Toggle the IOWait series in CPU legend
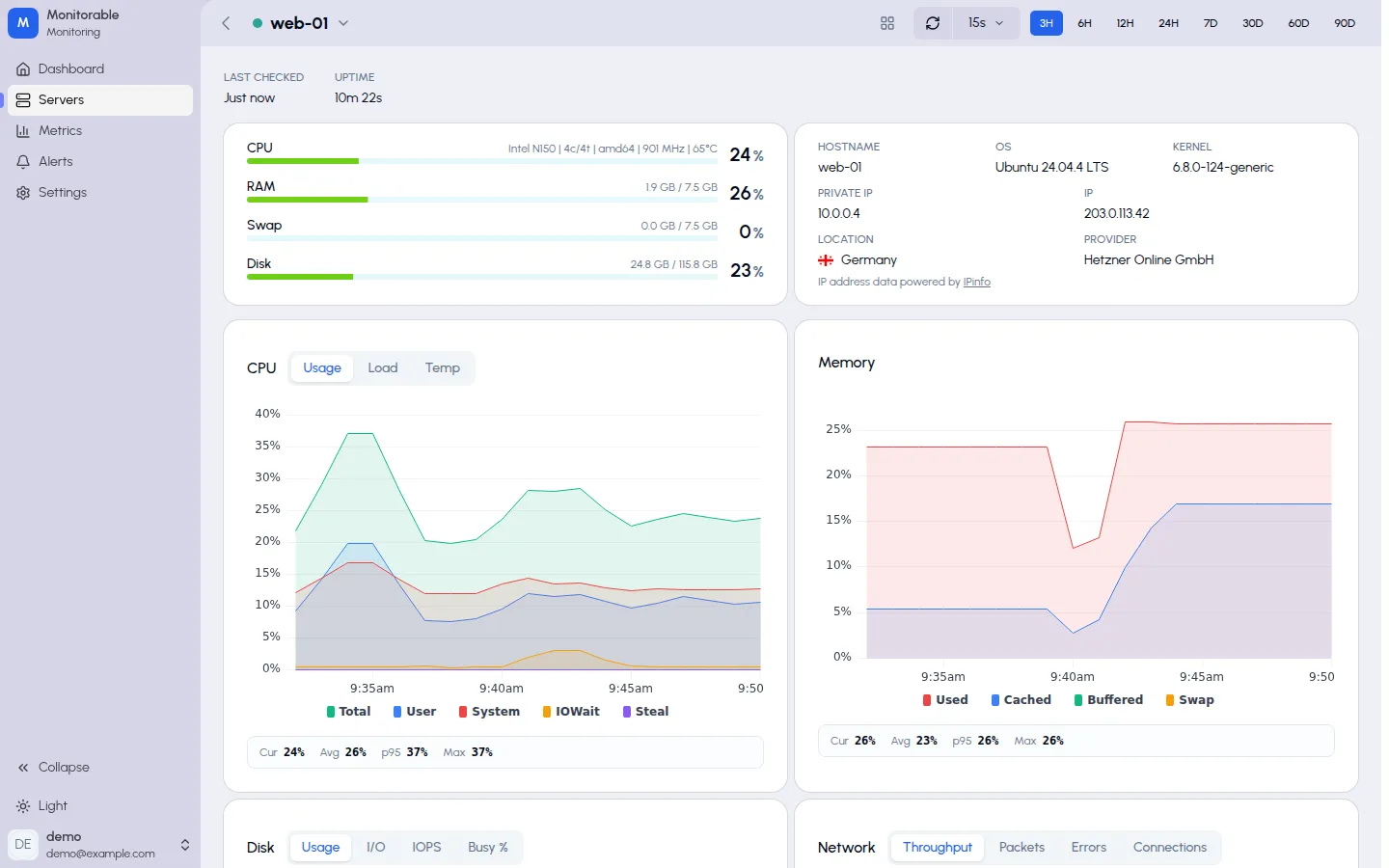Screen dimensions: 1389x868 [571, 711]
